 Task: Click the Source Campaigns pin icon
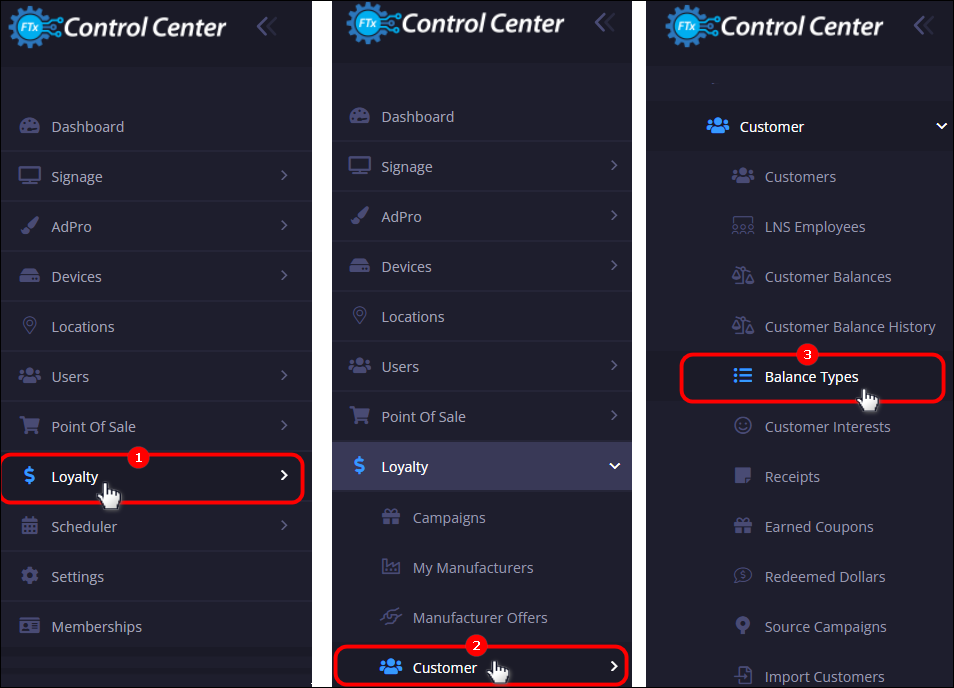pos(742,625)
